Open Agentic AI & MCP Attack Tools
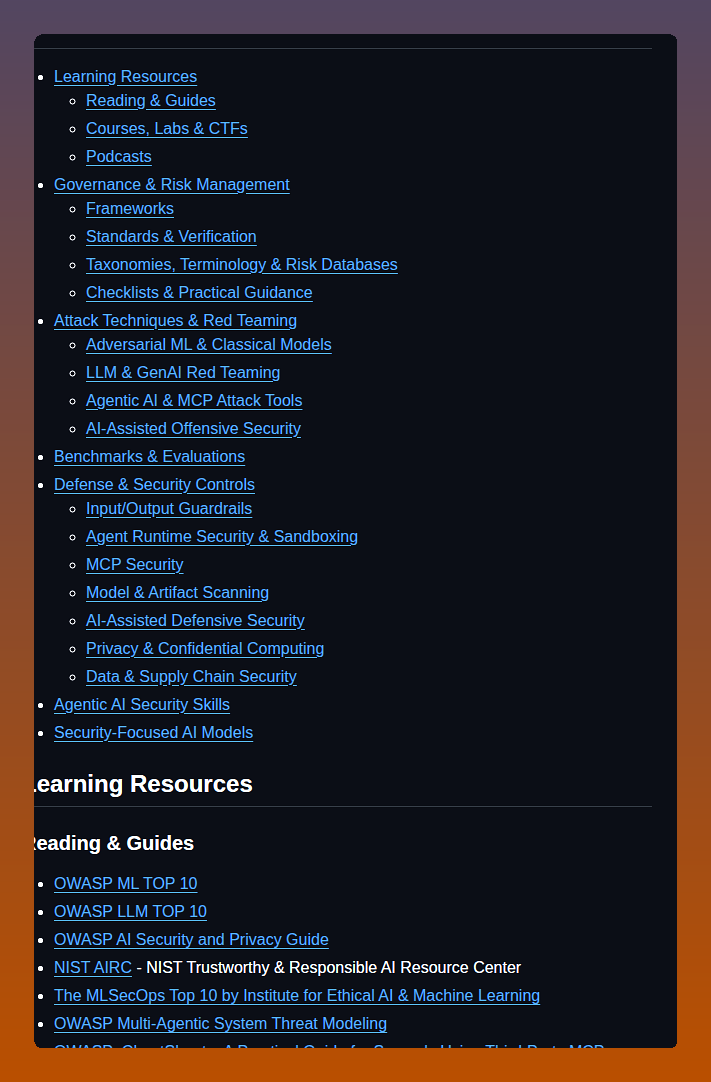711x1082 pixels. pos(194,401)
